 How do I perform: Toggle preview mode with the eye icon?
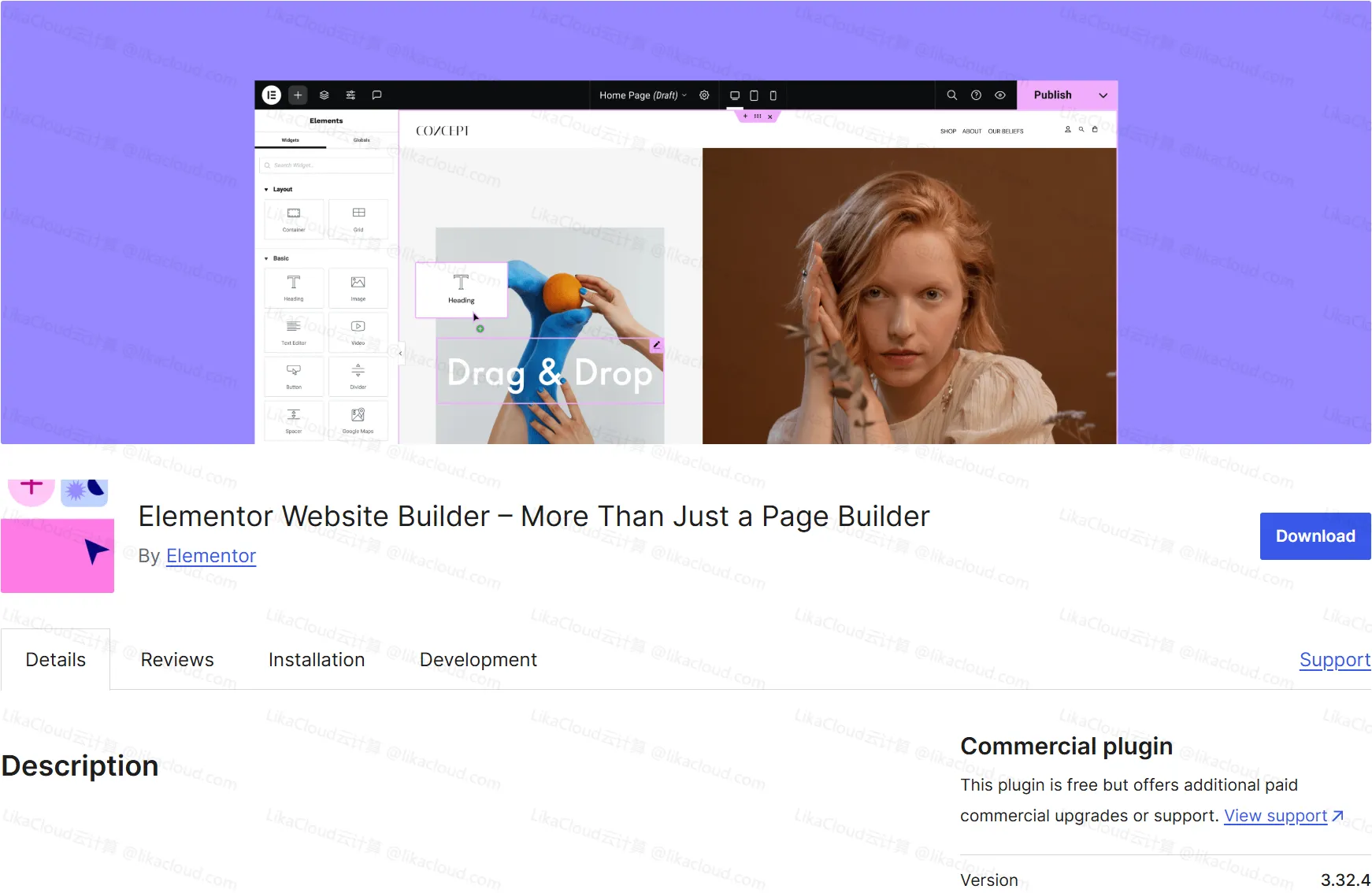click(x=999, y=94)
